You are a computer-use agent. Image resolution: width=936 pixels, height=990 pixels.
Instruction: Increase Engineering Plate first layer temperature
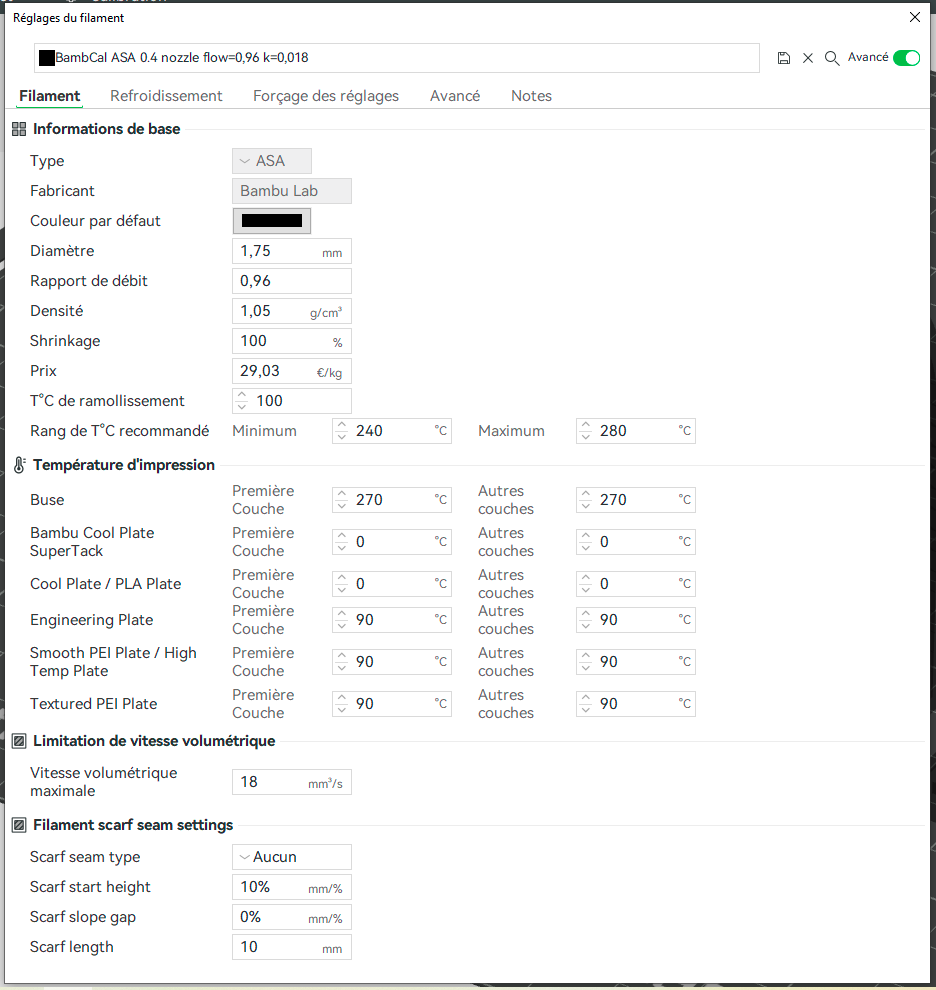[x=342, y=614]
